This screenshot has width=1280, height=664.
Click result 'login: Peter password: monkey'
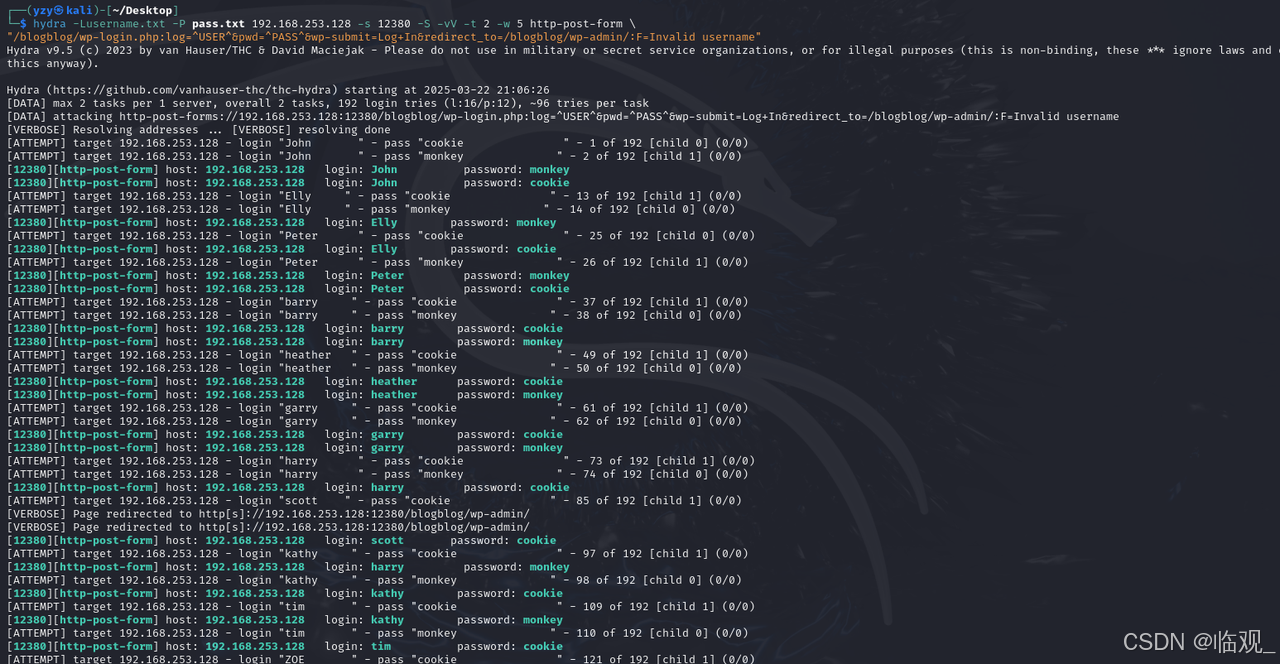(288, 275)
